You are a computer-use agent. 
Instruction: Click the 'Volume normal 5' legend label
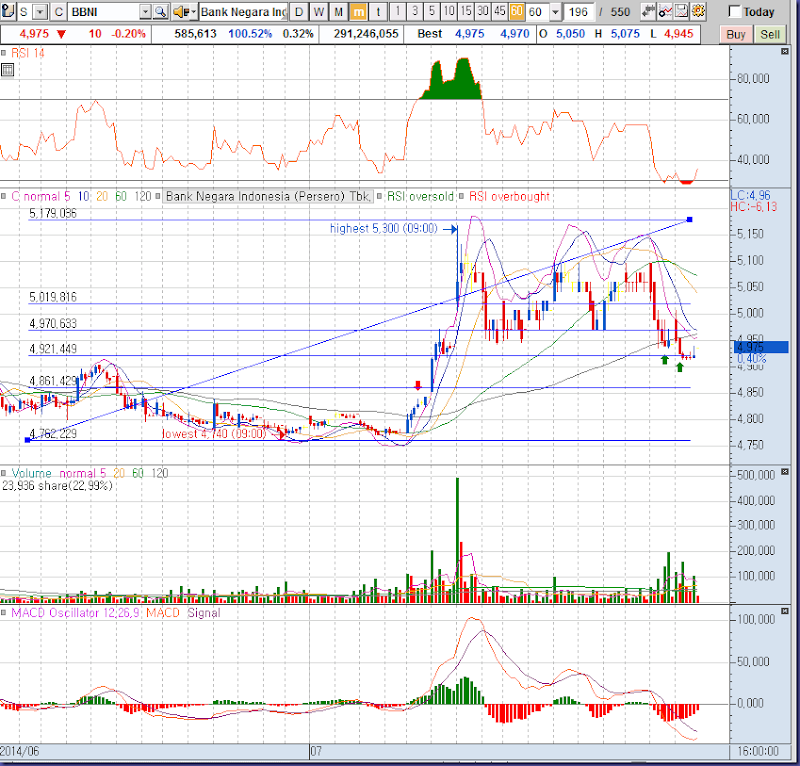59,473
